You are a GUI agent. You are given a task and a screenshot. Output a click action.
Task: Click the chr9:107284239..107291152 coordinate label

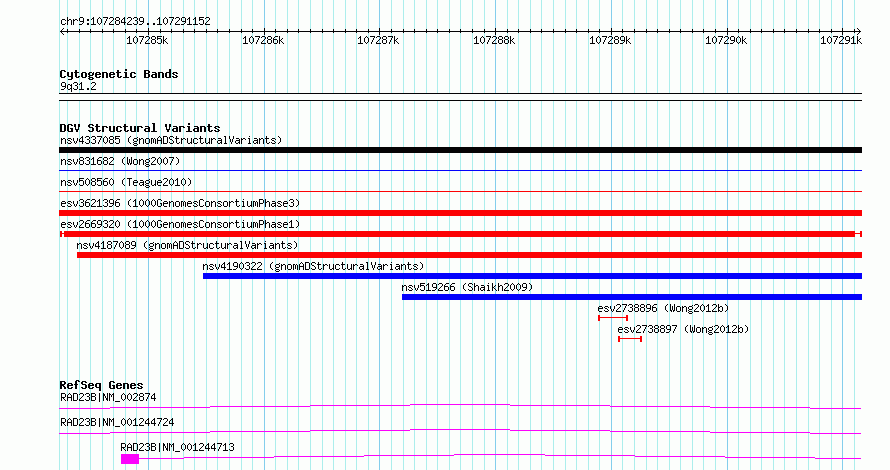click(x=135, y=22)
